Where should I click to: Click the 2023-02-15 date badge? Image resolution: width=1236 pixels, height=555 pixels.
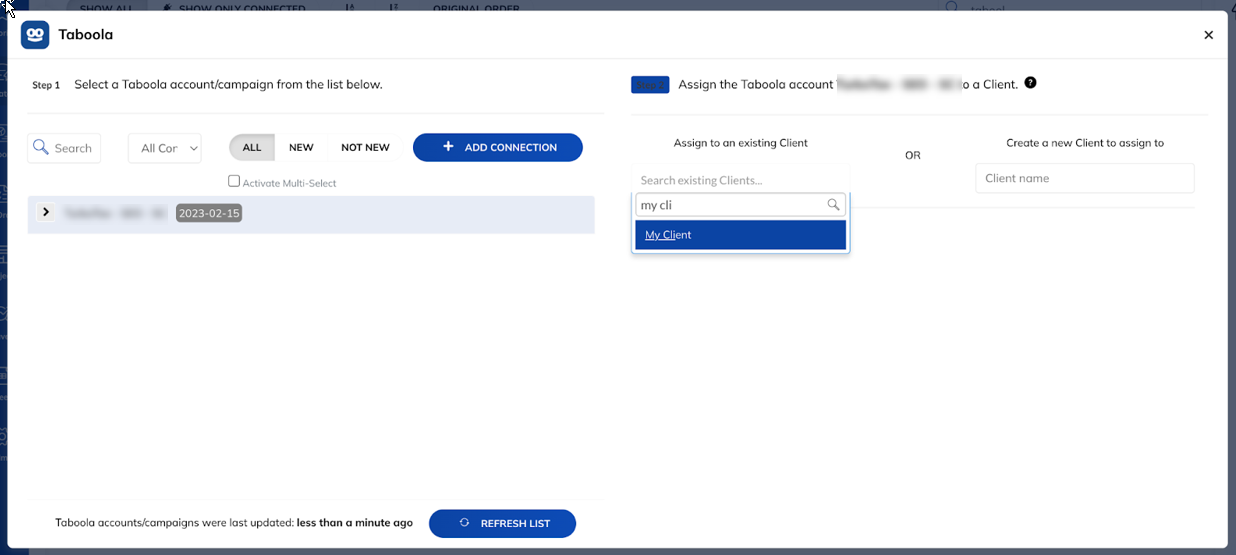click(209, 213)
